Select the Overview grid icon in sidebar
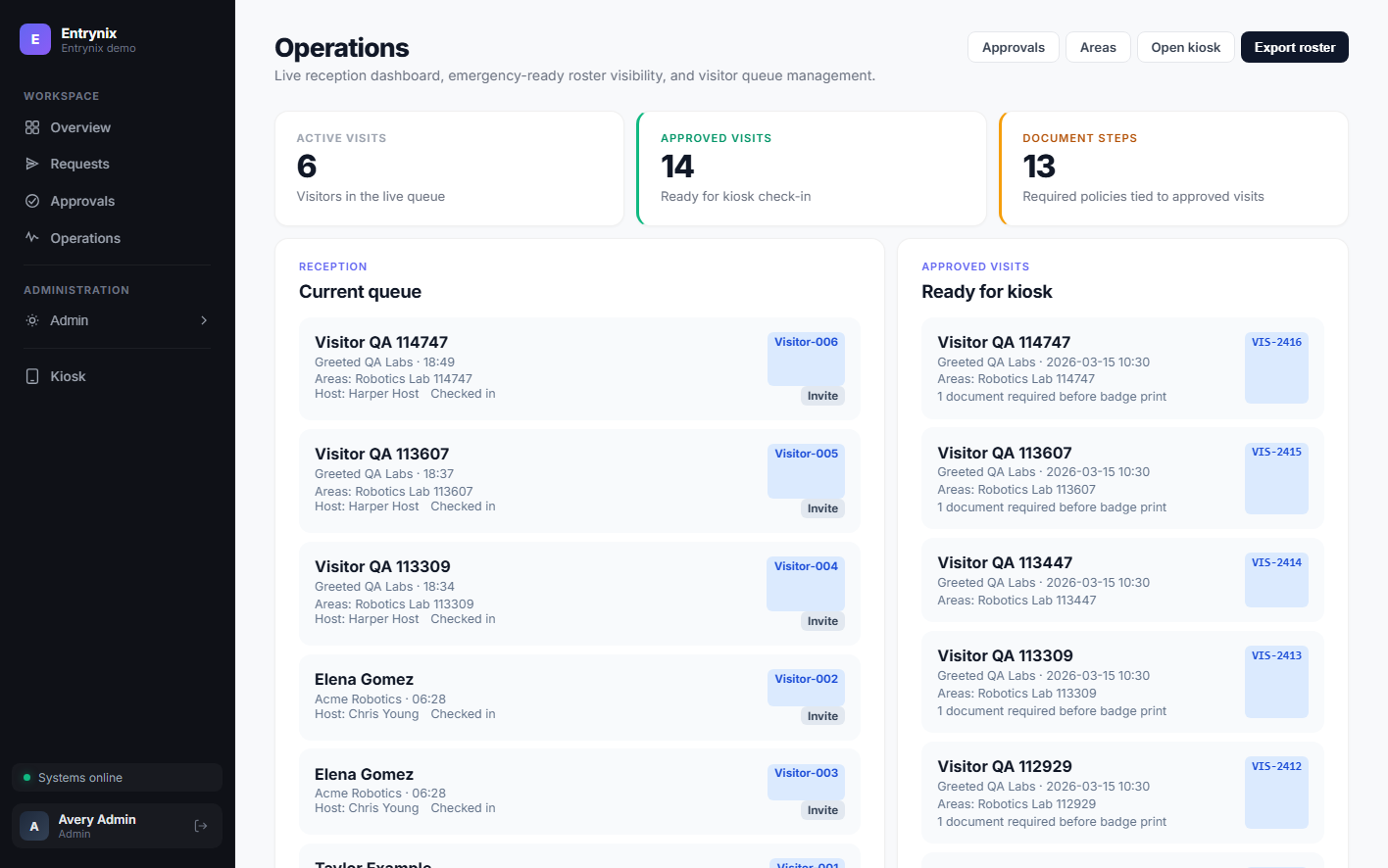The width and height of the screenshot is (1388, 868). tap(32, 126)
